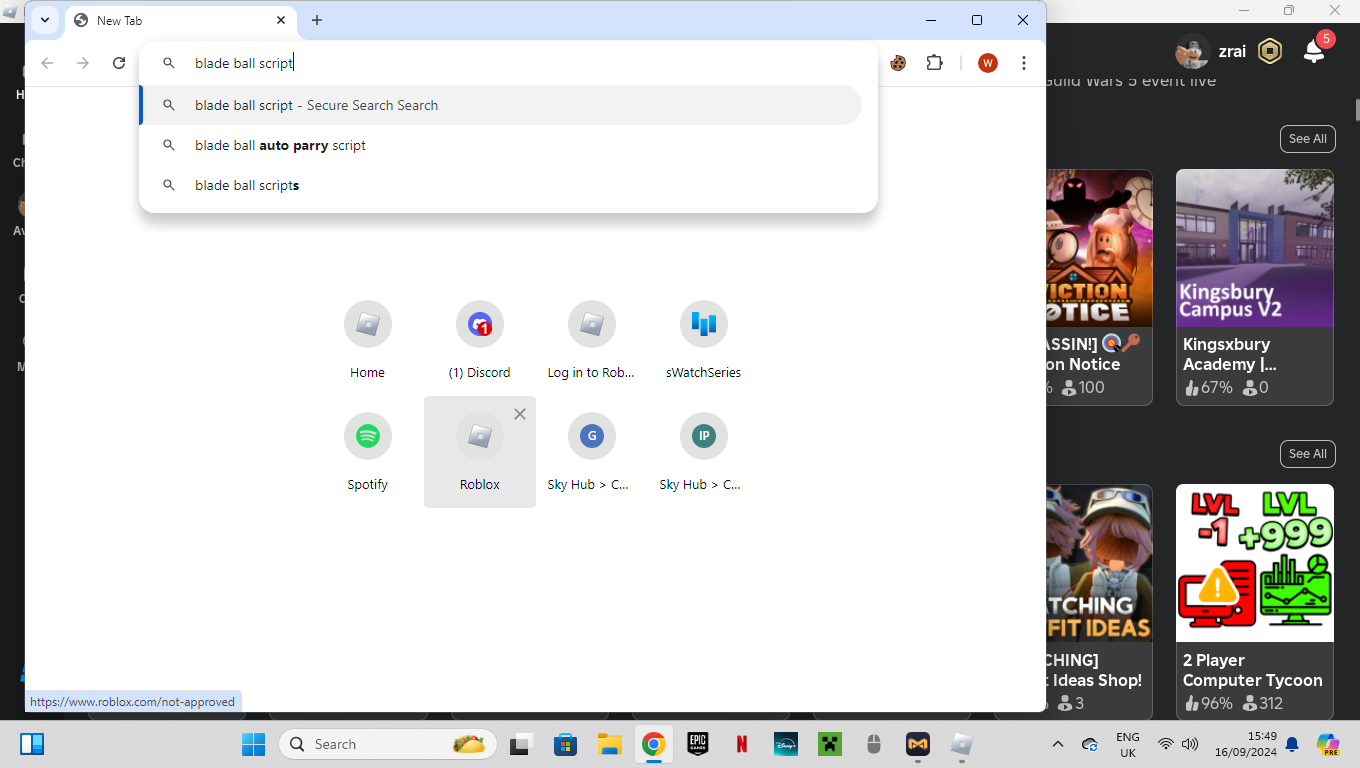The height and width of the screenshot is (768, 1360).
Task: Click lower See All button in Roblox
Action: tap(1307, 454)
